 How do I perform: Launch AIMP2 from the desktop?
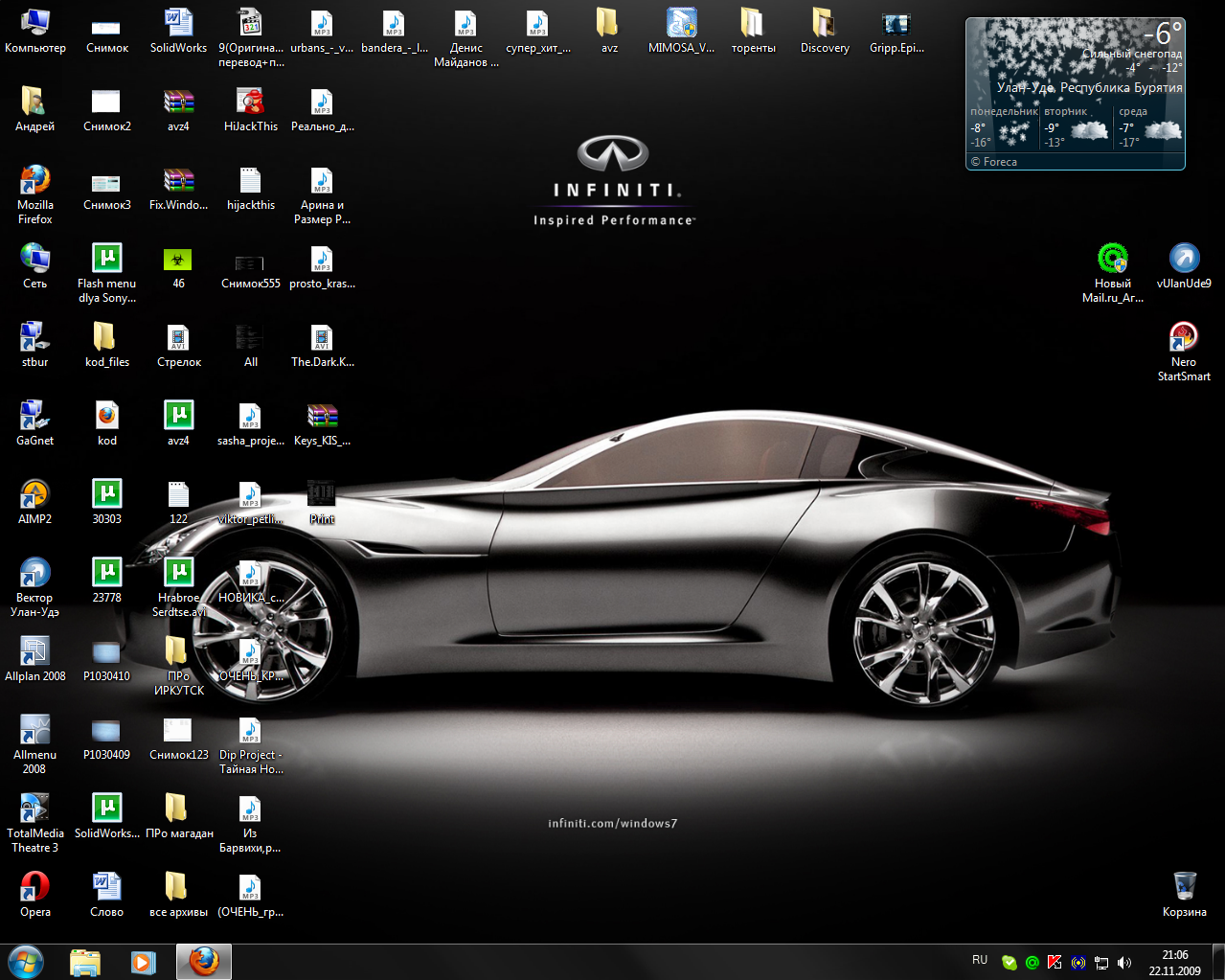pyautogui.click(x=34, y=495)
